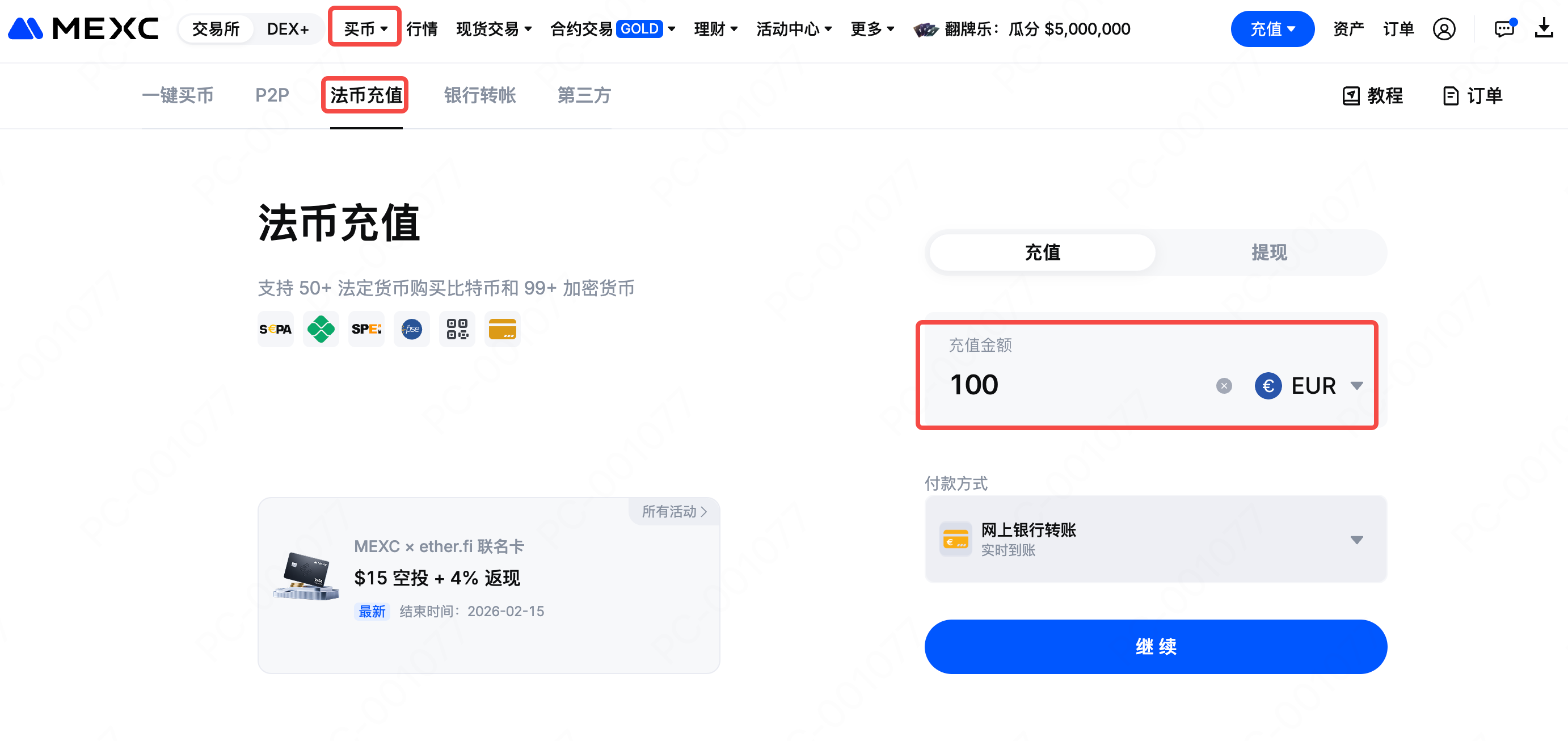Click the QR code payment icon
Screen dimensions: 1568x741
(x=457, y=330)
